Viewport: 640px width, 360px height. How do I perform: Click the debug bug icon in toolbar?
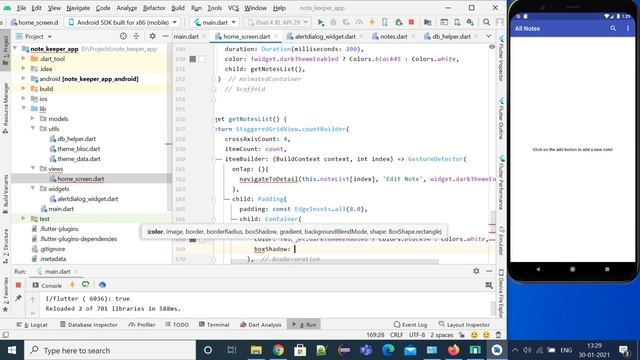click(x=333, y=22)
